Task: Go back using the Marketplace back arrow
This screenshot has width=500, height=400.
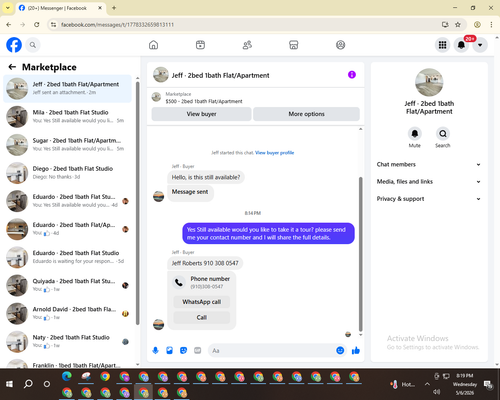Action: click(x=12, y=67)
